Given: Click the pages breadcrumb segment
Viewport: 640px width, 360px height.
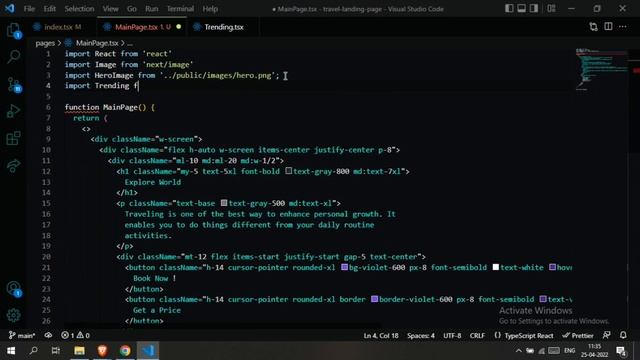Looking at the screenshot, I should tap(45, 43).
